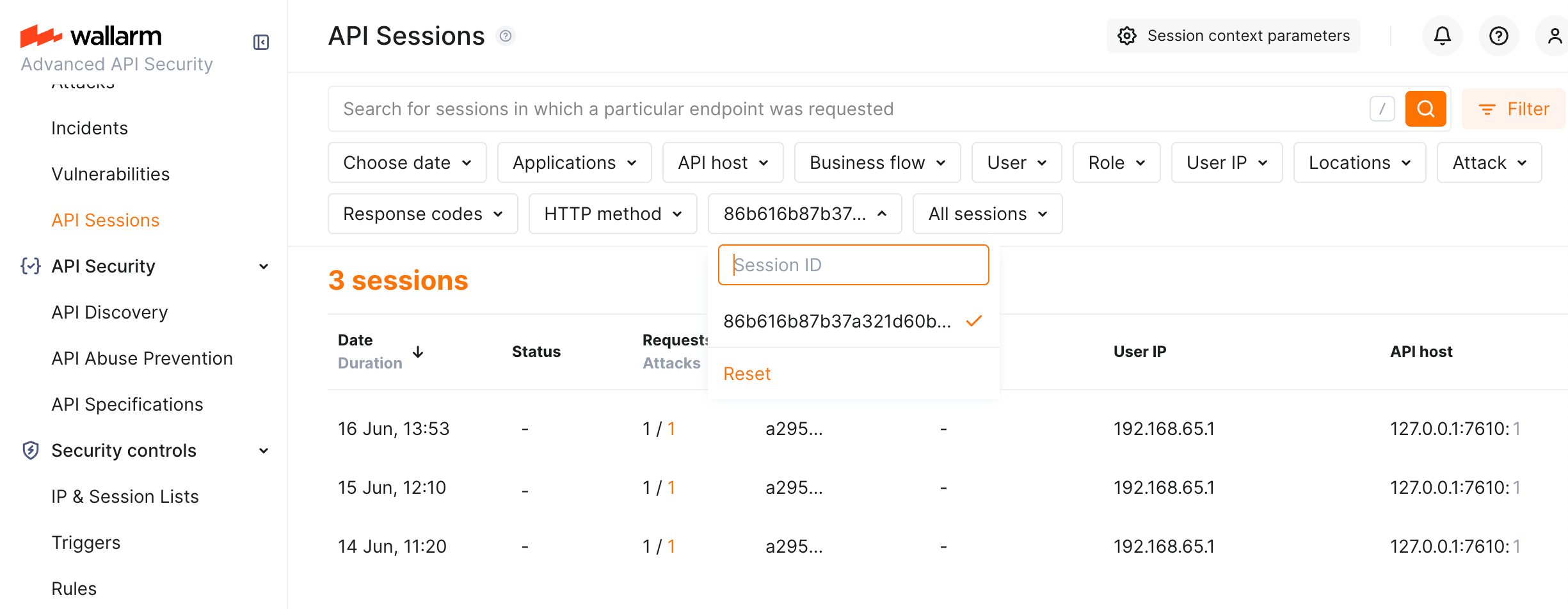The height and width of the screenshot is (609, 1568).
Task: Click the orange search magnifier button
Action: [x=1425, y=109]
